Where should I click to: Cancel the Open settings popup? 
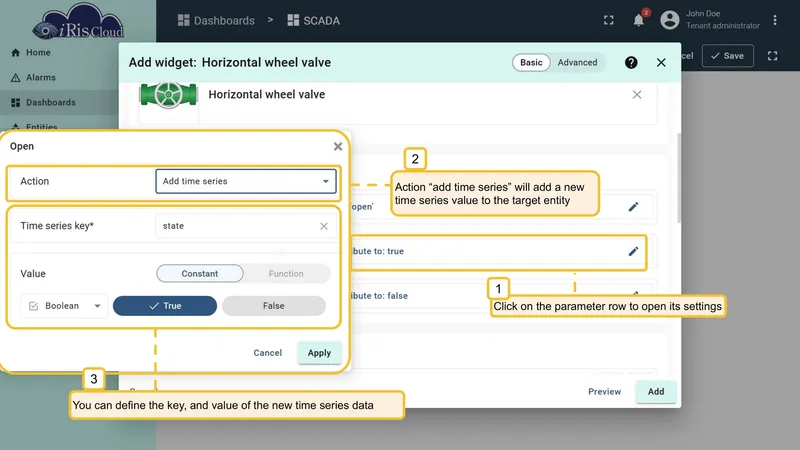click(x=267, y=353)
